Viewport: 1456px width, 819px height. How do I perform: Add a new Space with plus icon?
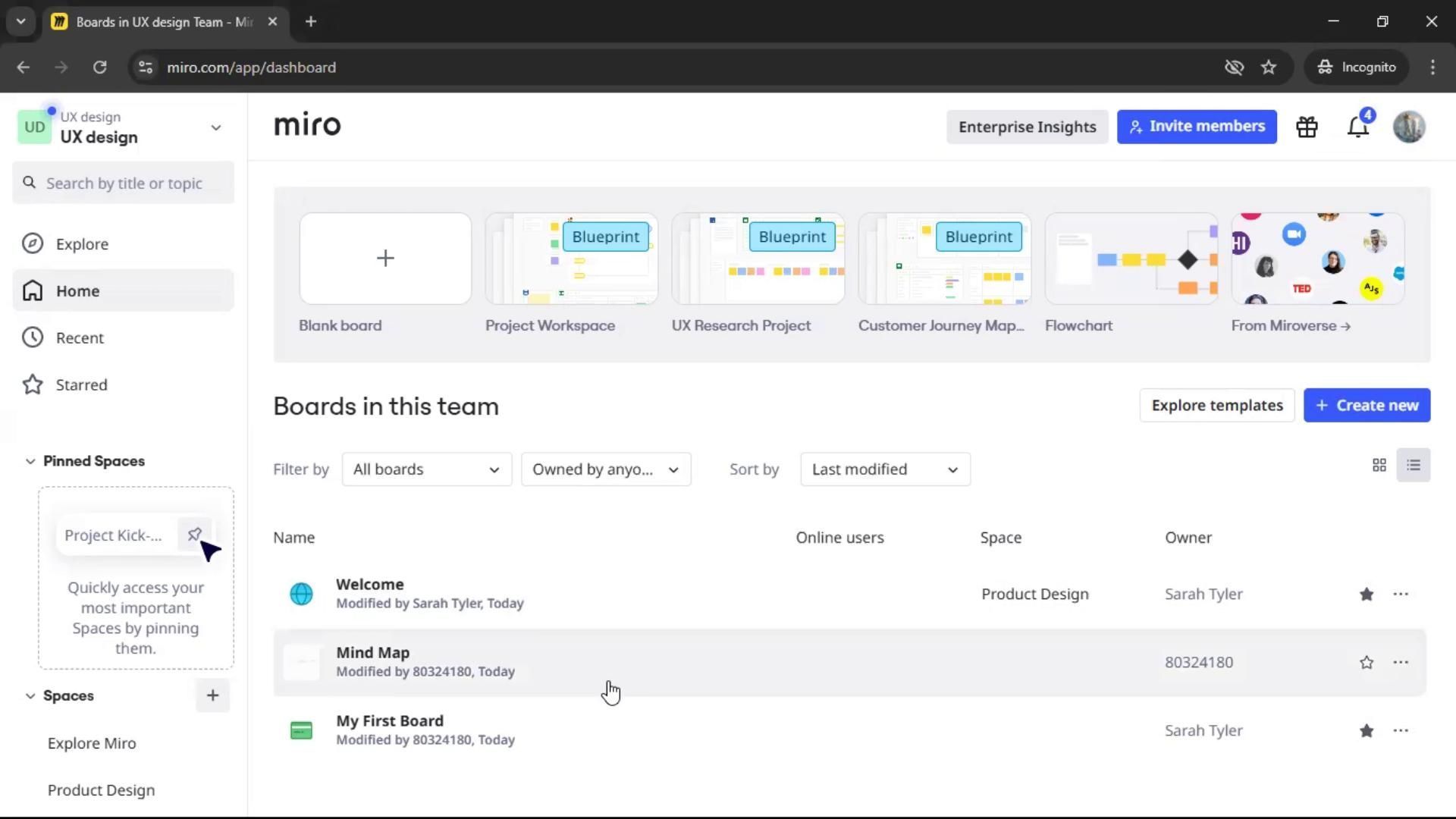(x=212, y=695)
